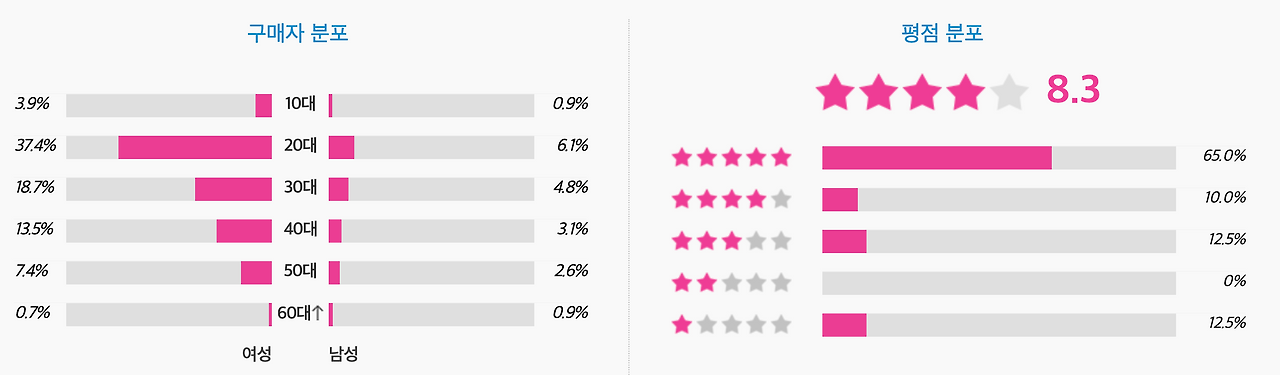Click the one-star rating row icons
This screenshot has height=375, width=1280.
click(731, 325)
